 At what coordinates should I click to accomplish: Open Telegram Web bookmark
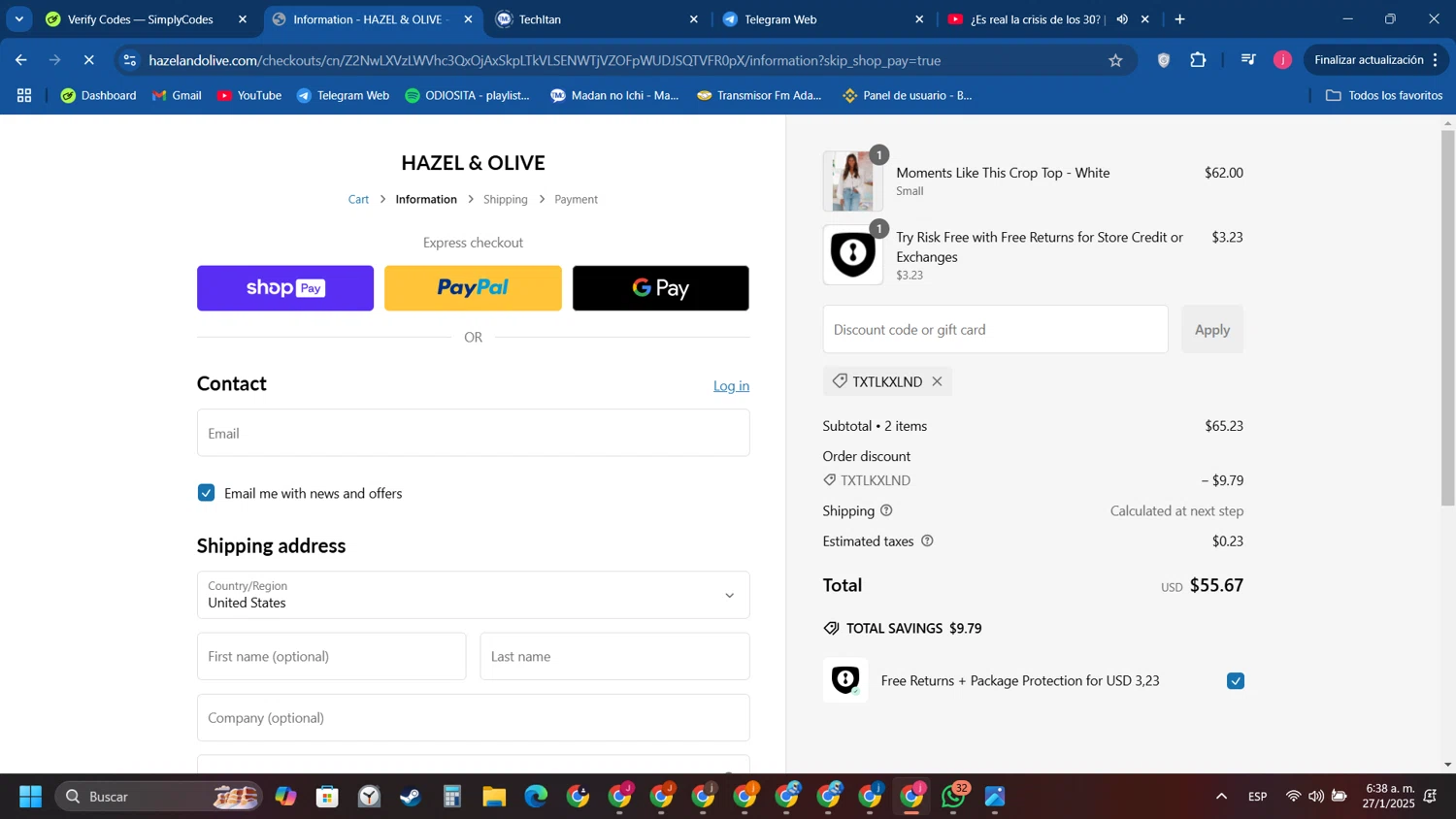[x=343, y=95]
